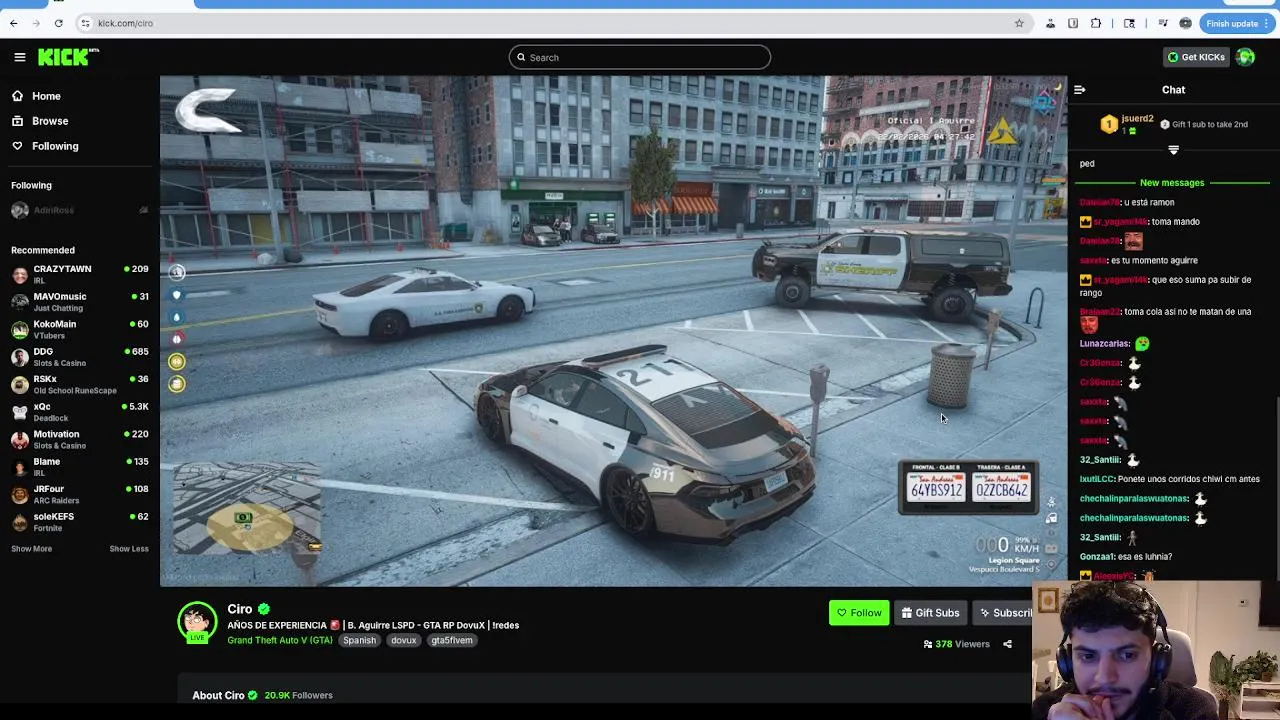Go back in browser history
Image resolution: width=1280 pixels, height=720 pixels.
pos(14,23)
